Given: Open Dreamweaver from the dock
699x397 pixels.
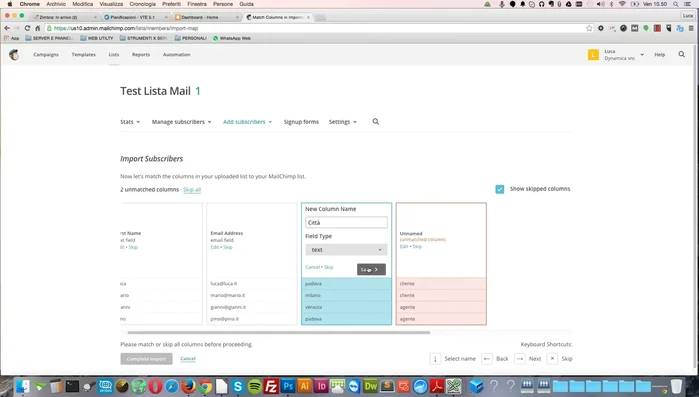Looking at the screenshot, I should coord(370,386).
